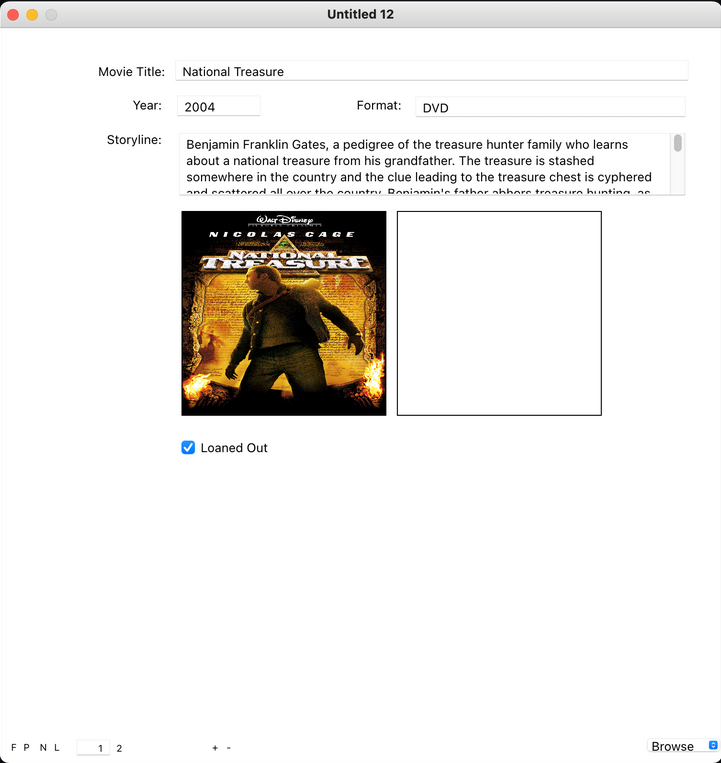The height and width of the screenshot is (763, 721).
Task: Click the Loaned Out label text
Action: (234, 448)
